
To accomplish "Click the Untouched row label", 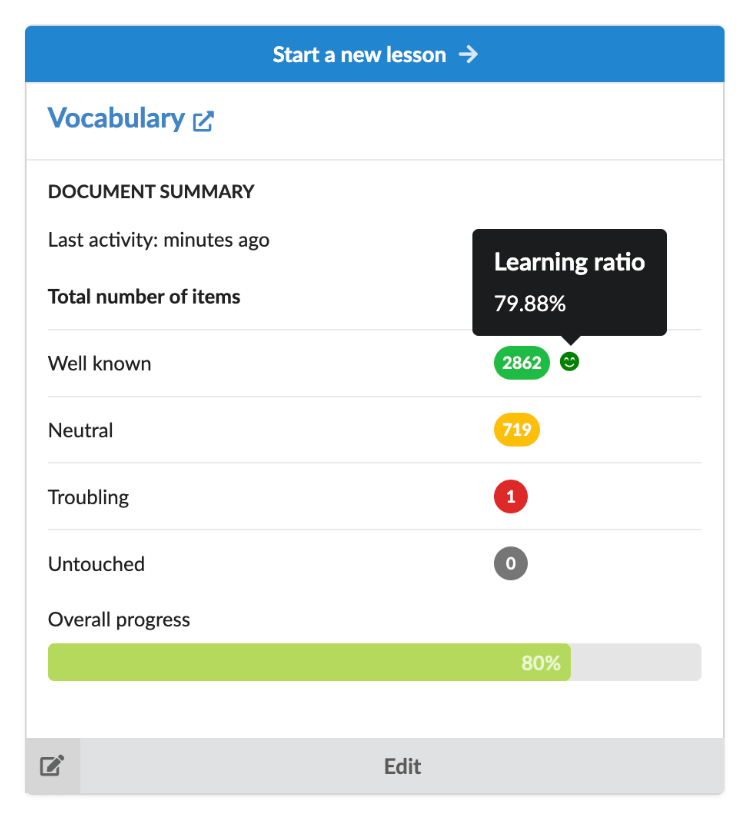I will 96,564.
